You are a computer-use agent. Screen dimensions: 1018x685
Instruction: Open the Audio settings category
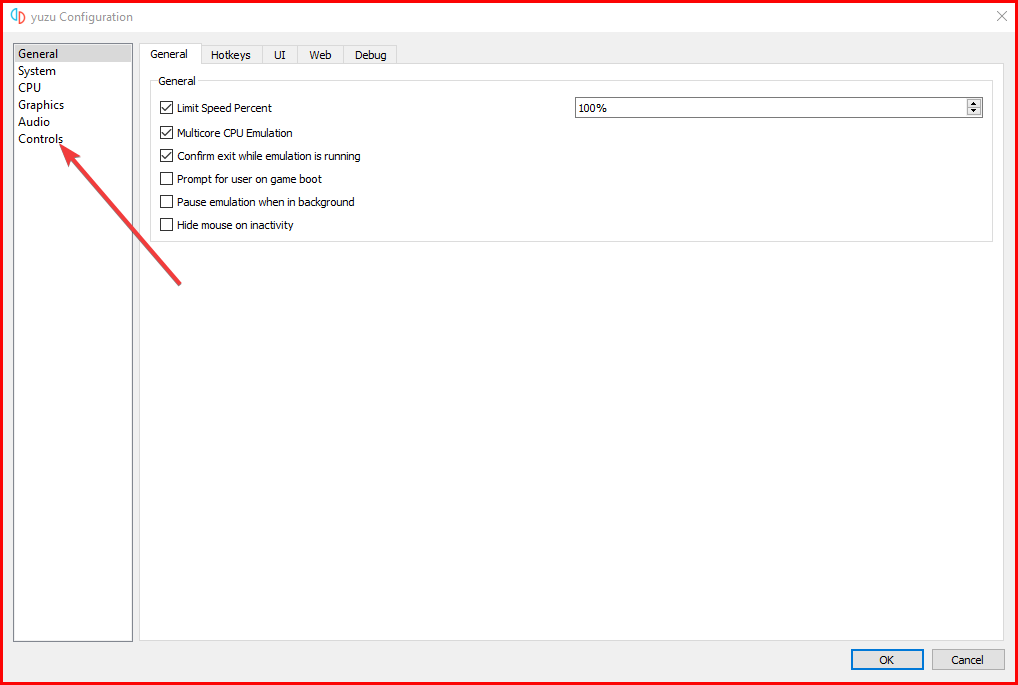point(73,121)
